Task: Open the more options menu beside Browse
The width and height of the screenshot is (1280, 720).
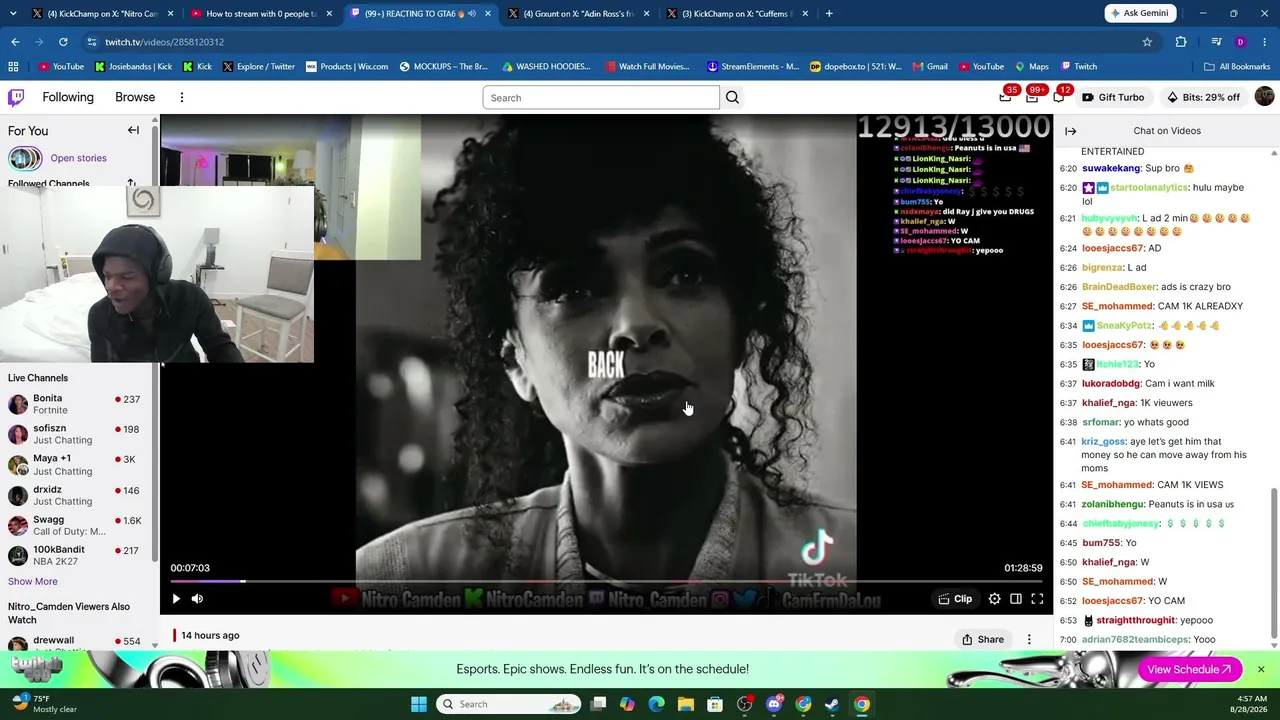Action: tap(182, 97)
